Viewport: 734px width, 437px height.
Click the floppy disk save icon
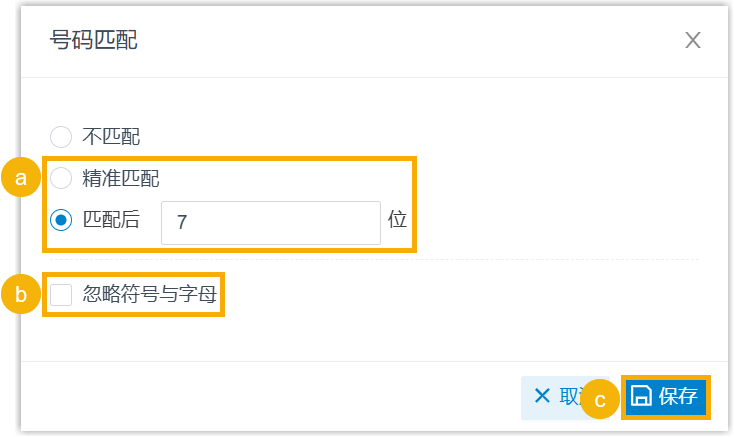tap(642, 396)
